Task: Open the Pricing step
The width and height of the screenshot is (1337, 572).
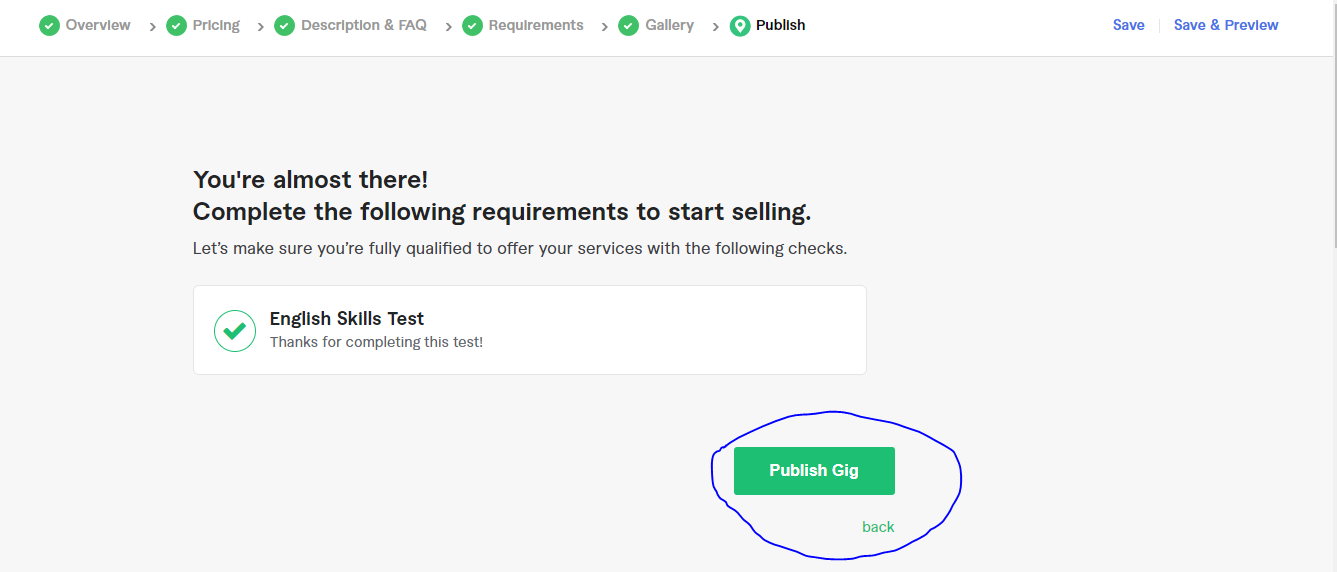Action: pos(216,25)
